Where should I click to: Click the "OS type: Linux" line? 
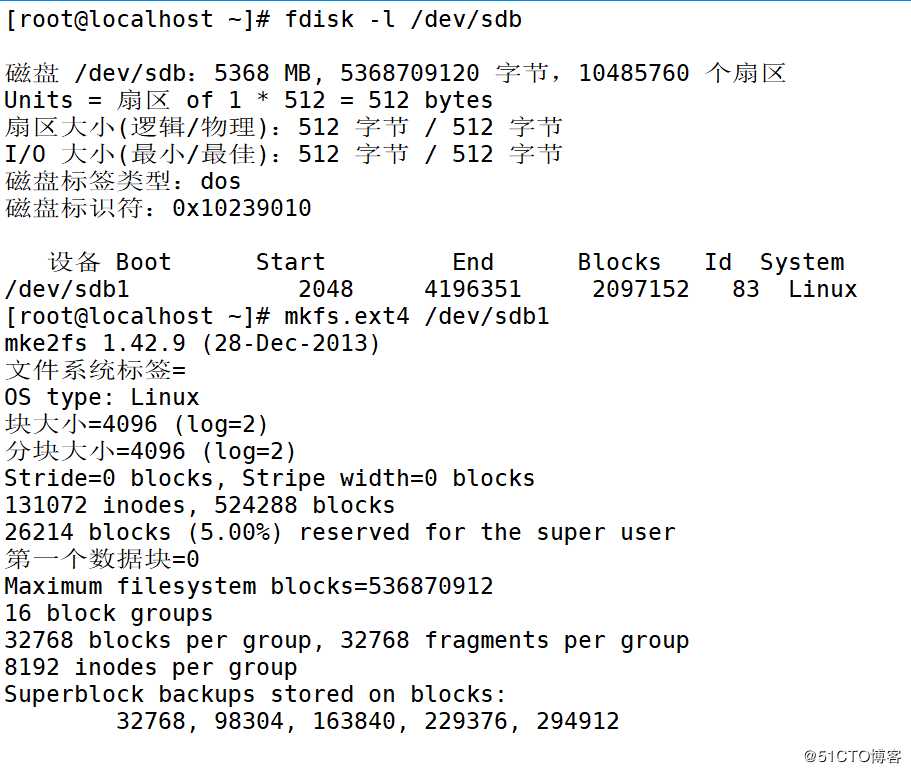pos(102,397)
